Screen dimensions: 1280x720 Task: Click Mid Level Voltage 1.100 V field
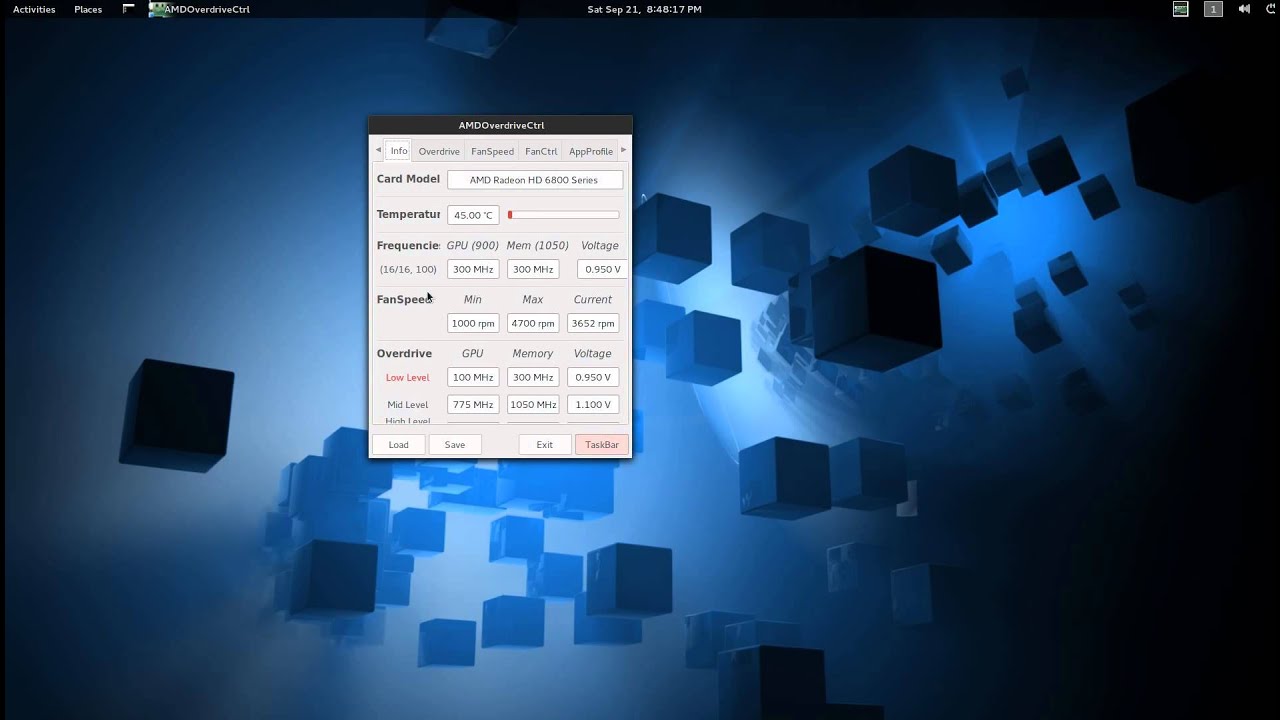click(593, 404)
